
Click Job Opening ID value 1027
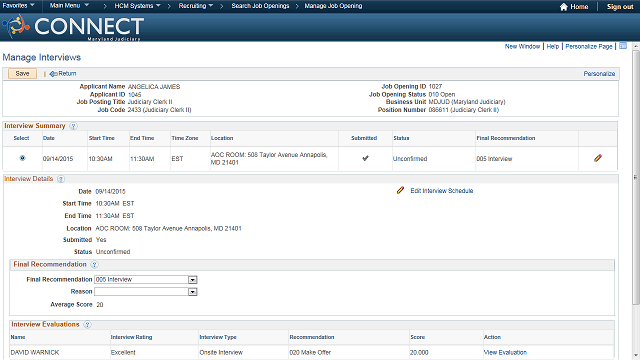coord(435,87)
